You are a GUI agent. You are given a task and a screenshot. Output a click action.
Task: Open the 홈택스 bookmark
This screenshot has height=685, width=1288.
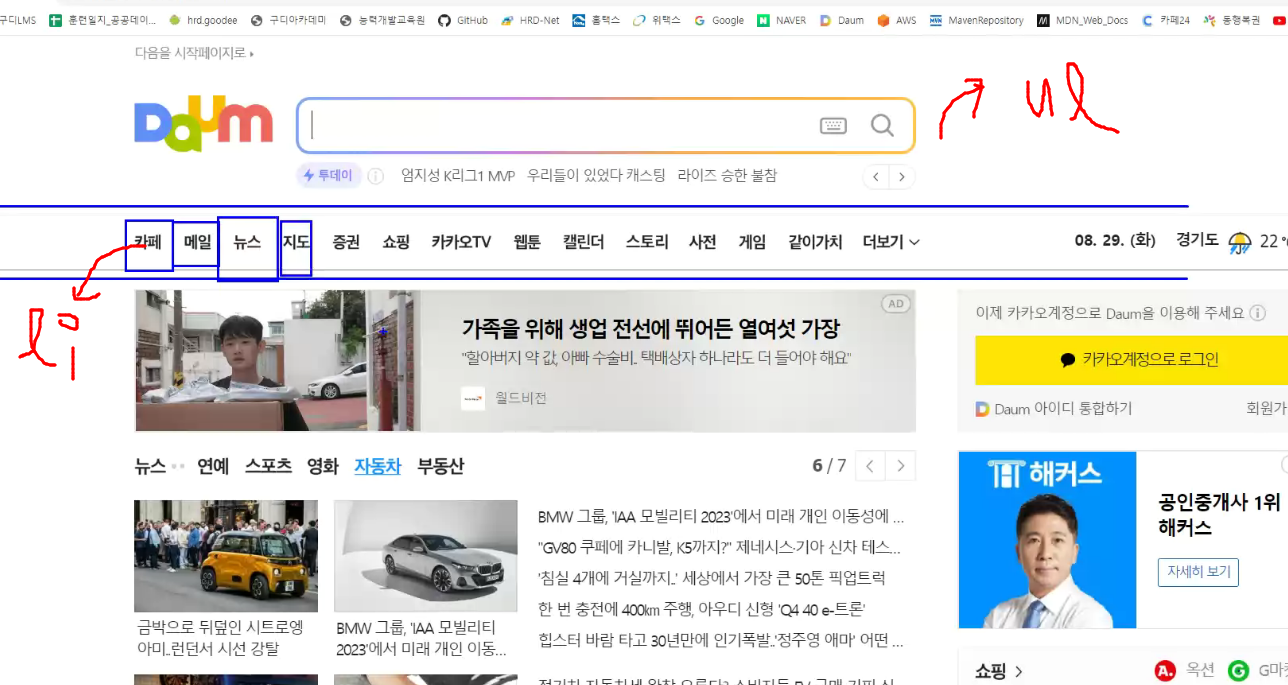[x=595, y=20]
